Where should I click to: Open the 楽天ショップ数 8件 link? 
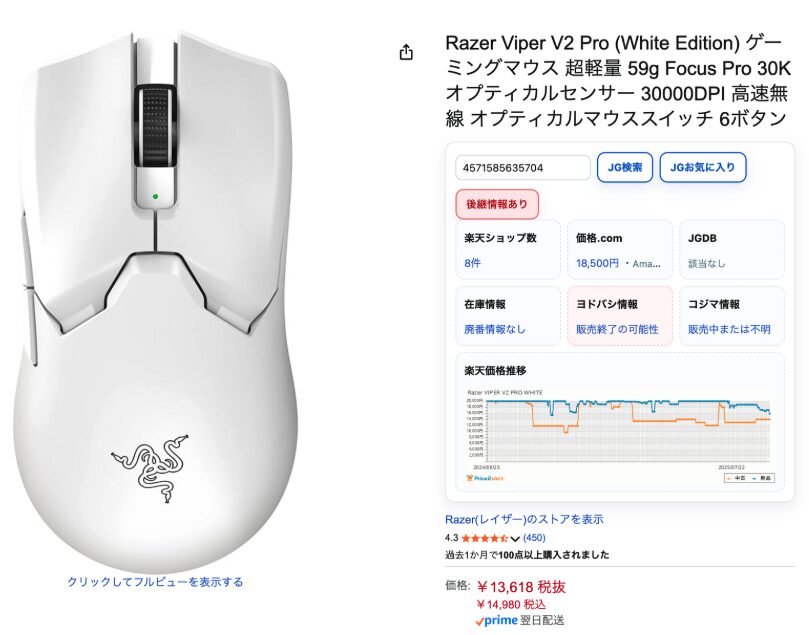coord(472,263)
